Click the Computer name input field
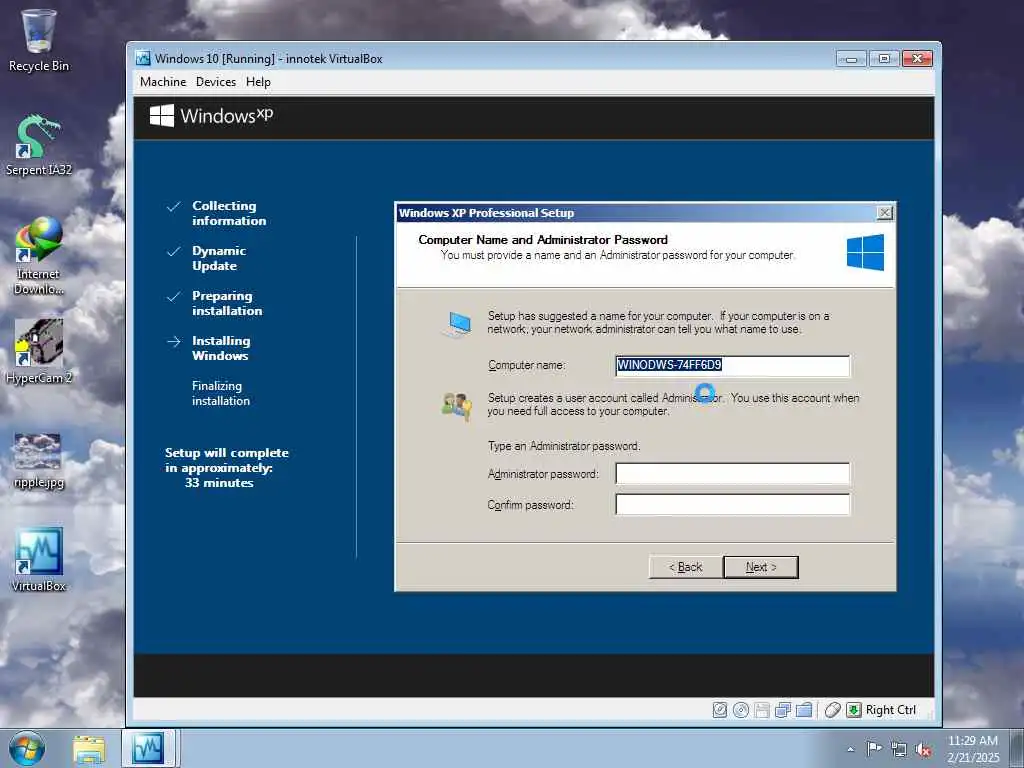Screen dimensions: 1024x768 (x=733, y=365)
